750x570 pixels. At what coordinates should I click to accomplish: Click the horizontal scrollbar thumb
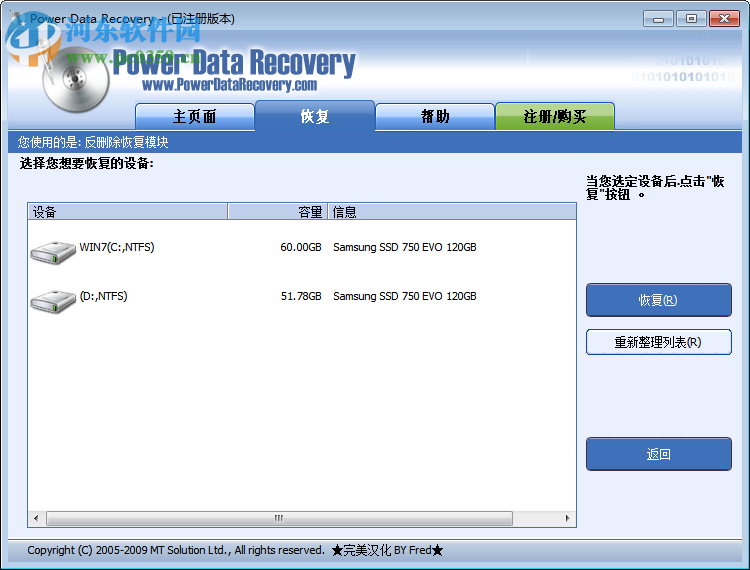pos(279,518)
